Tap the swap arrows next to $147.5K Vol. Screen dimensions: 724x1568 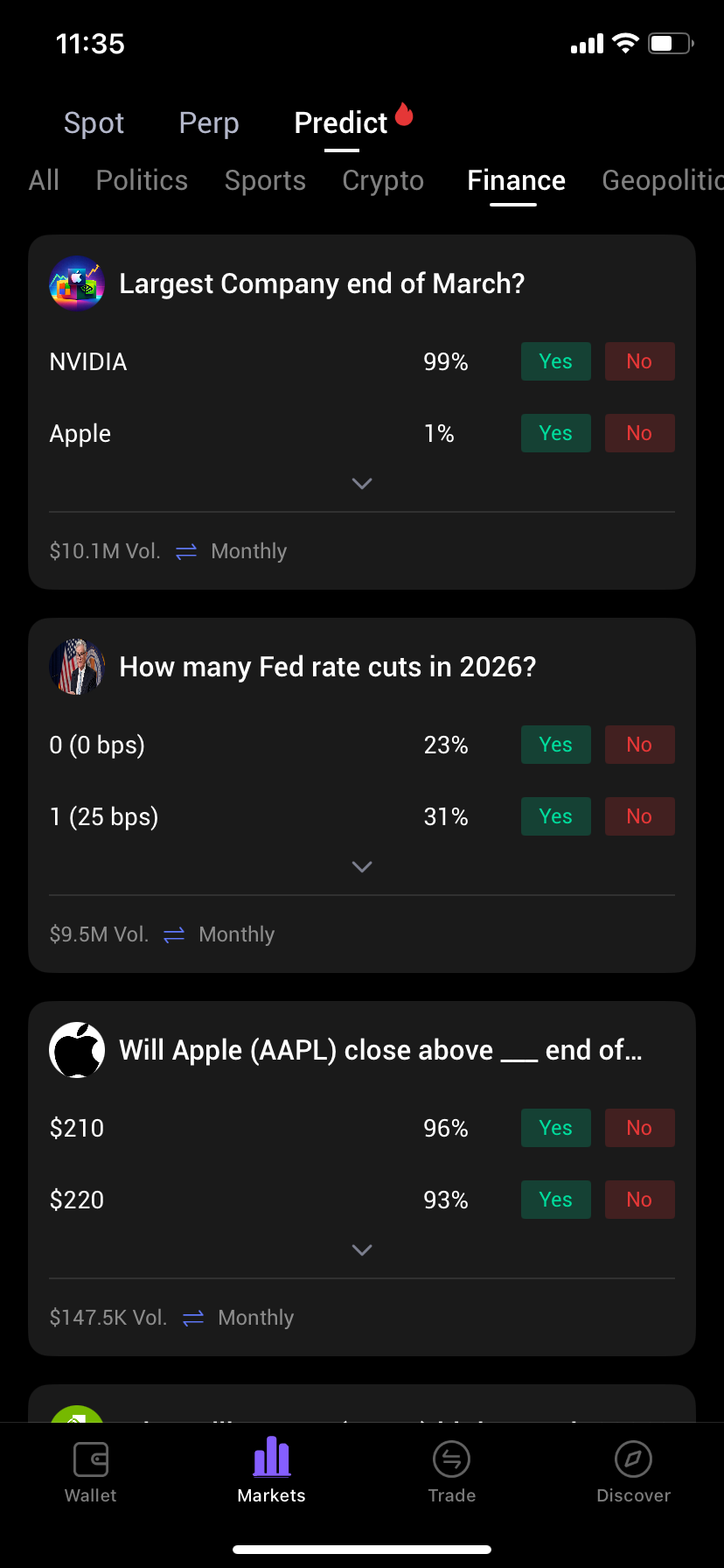pyautogui.click(x=193, y=1319)
